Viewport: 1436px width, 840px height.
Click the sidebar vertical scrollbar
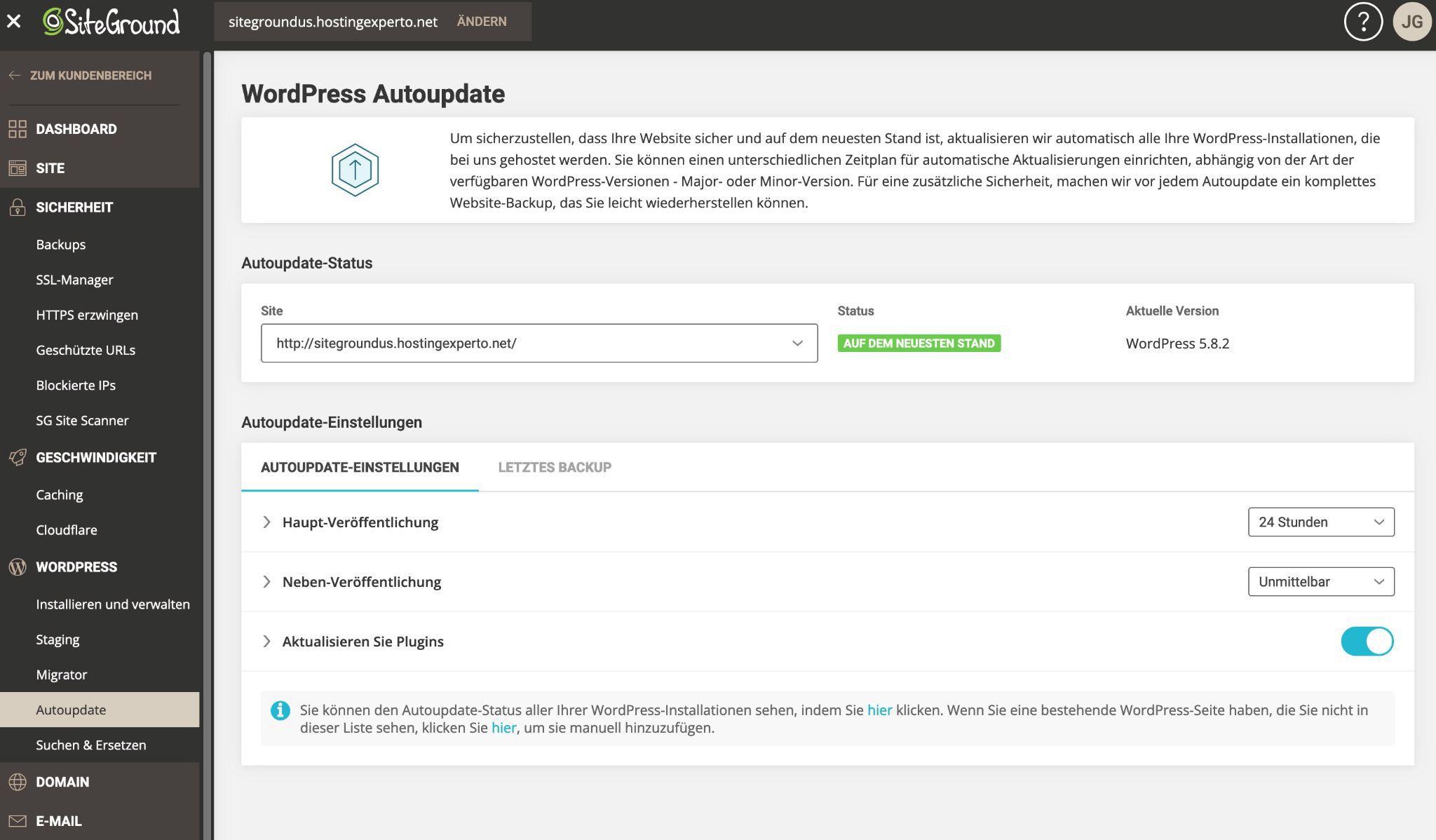(207, 445)
